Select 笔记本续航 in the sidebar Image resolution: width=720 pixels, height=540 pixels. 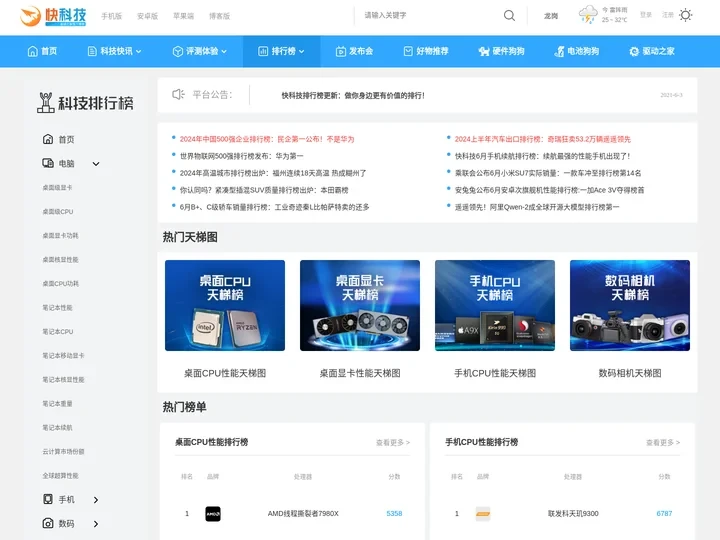tap(57, 428)
